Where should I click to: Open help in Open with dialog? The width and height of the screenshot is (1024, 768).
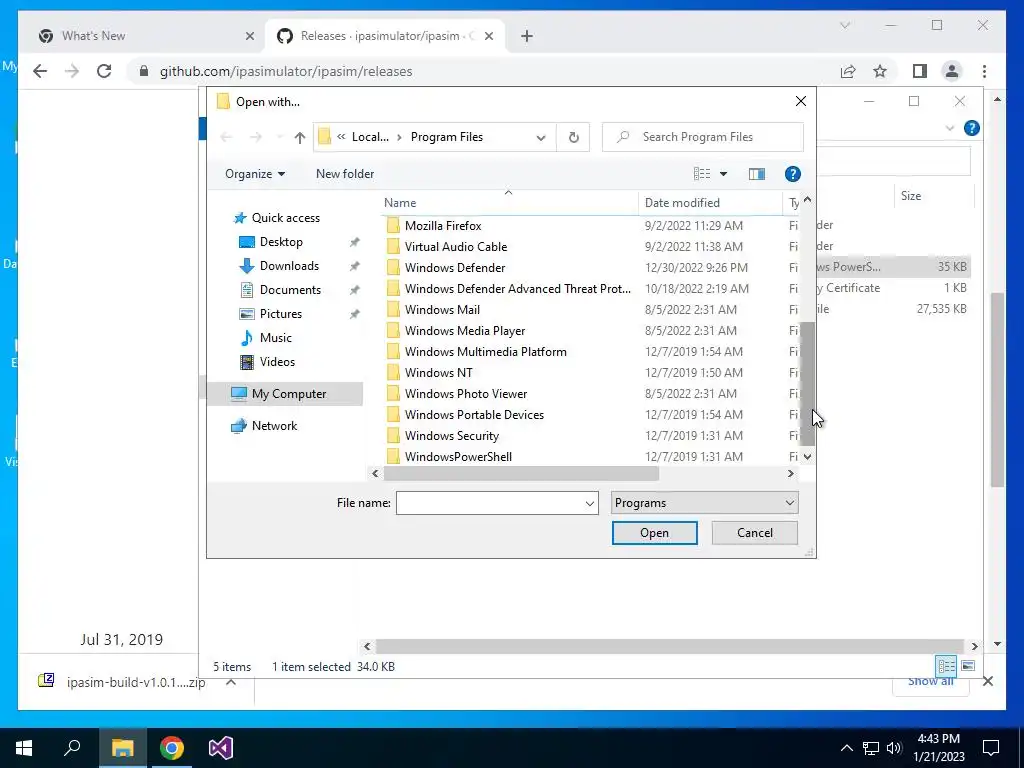[x=792, y=174]
